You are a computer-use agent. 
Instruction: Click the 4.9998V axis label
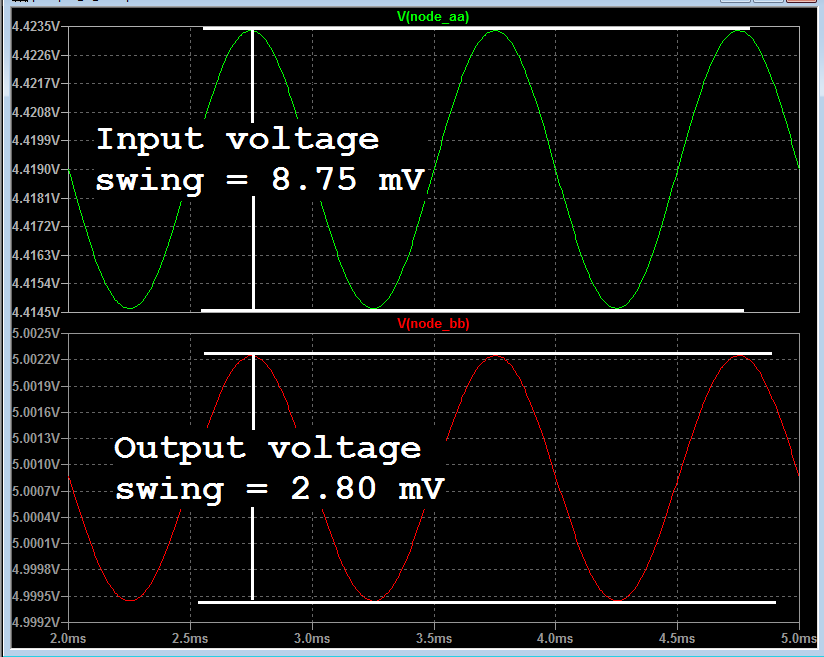[x=36, y=569]
